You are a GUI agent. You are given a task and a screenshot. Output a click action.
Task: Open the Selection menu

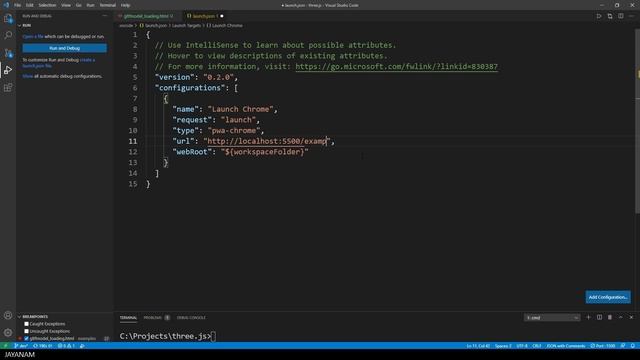coord(47,5)
